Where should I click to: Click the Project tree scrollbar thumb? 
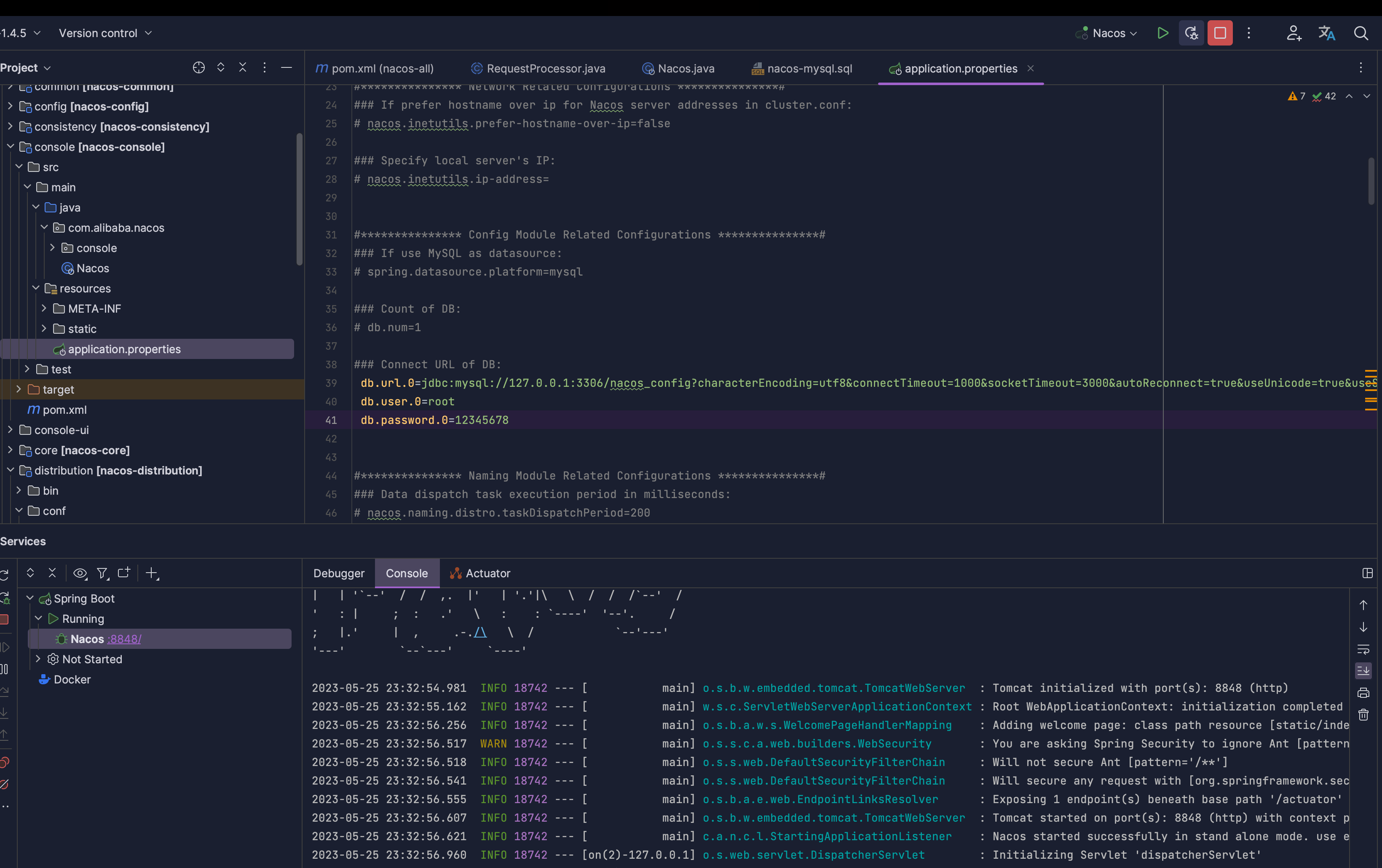point(299,198)
